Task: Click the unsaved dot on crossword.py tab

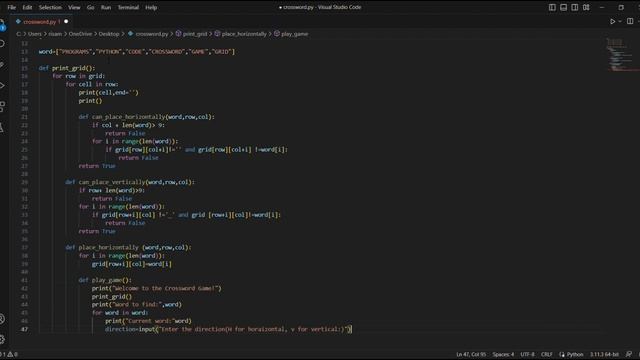Action: point(66,22)
